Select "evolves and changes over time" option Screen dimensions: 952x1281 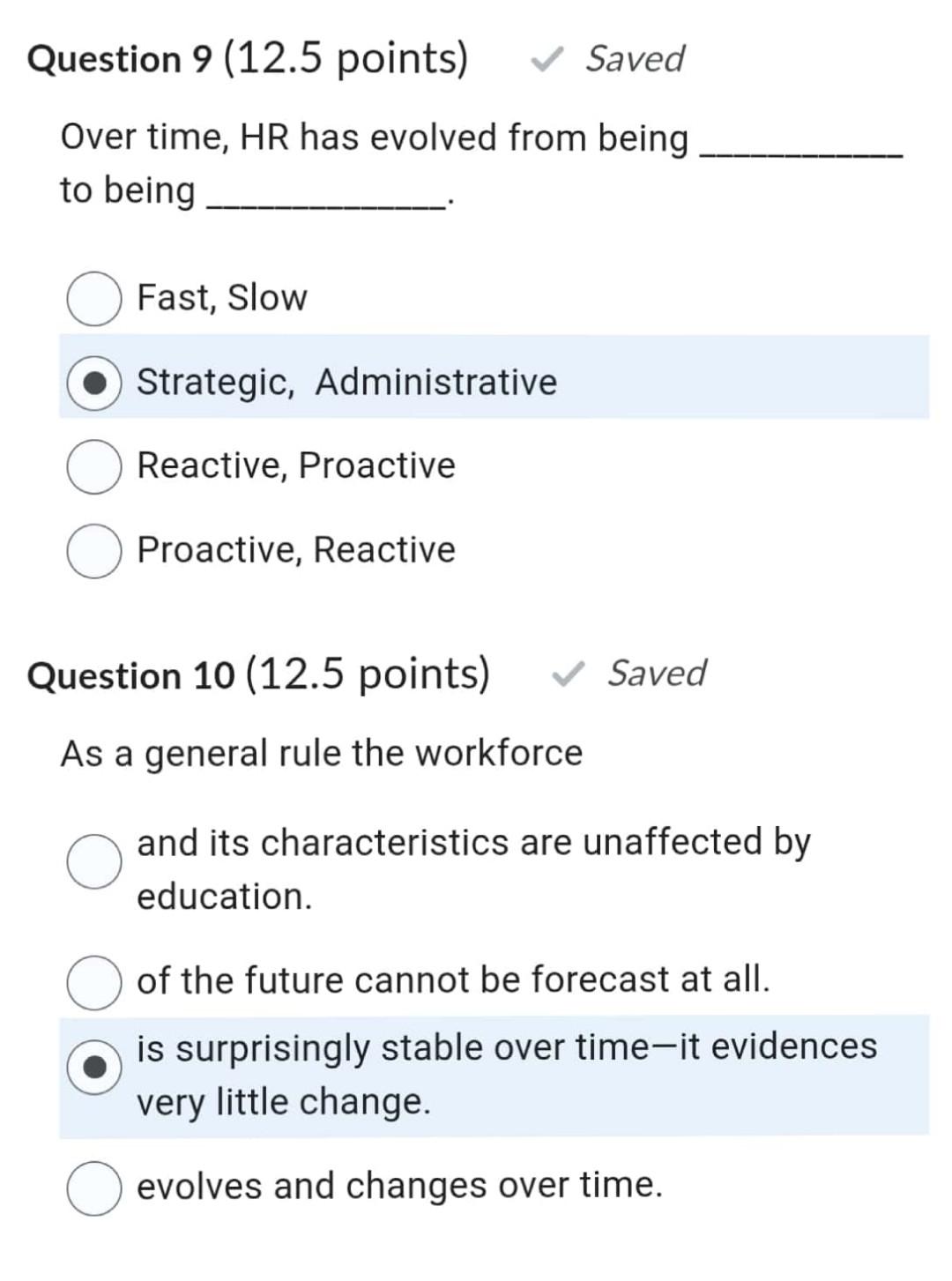[x=93, y=1186]
